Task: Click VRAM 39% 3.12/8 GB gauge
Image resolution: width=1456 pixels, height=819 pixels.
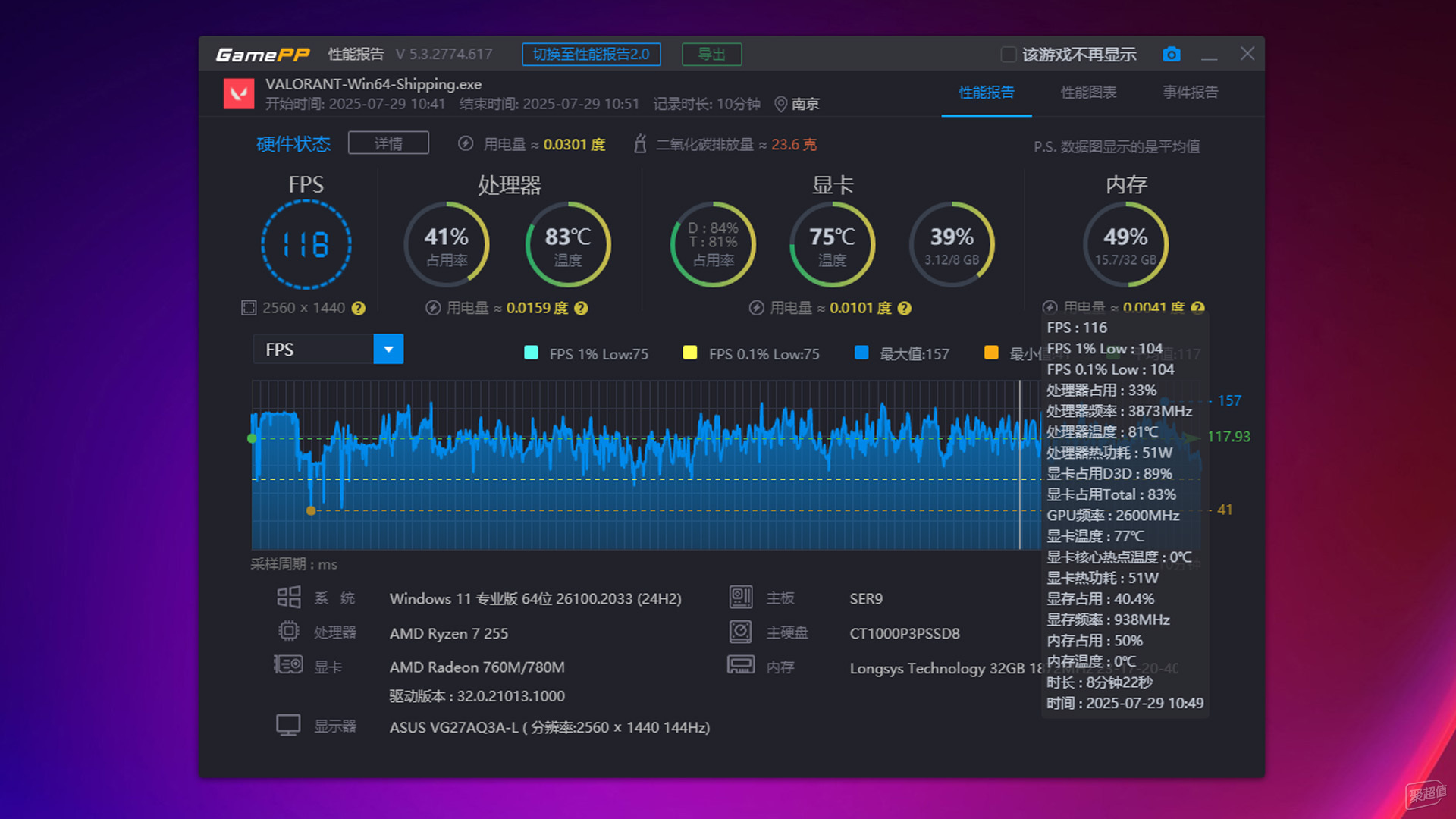Action: pyautogui.click(x=951, y=244)
